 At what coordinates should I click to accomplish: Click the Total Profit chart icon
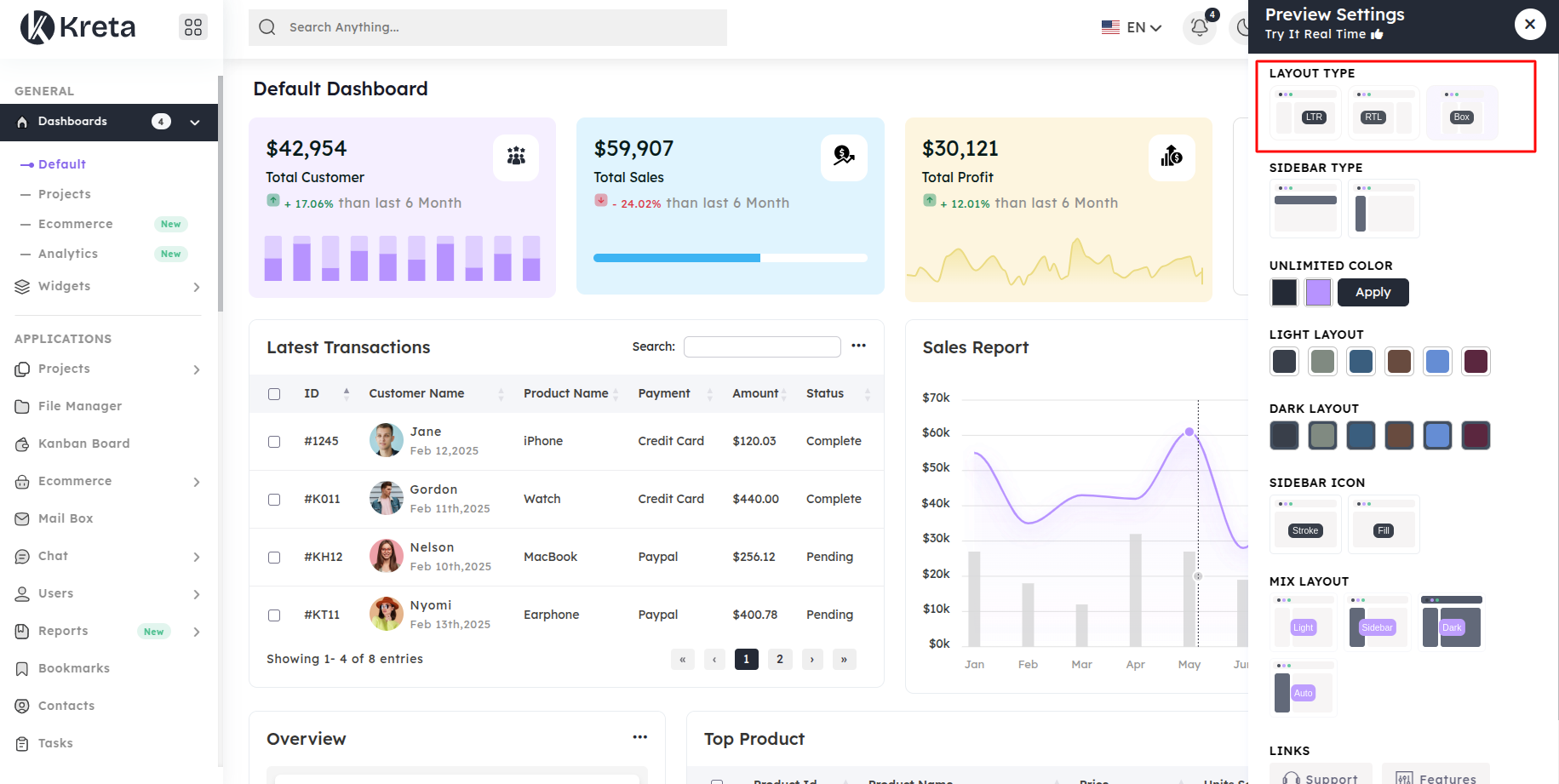[1171, 157]
